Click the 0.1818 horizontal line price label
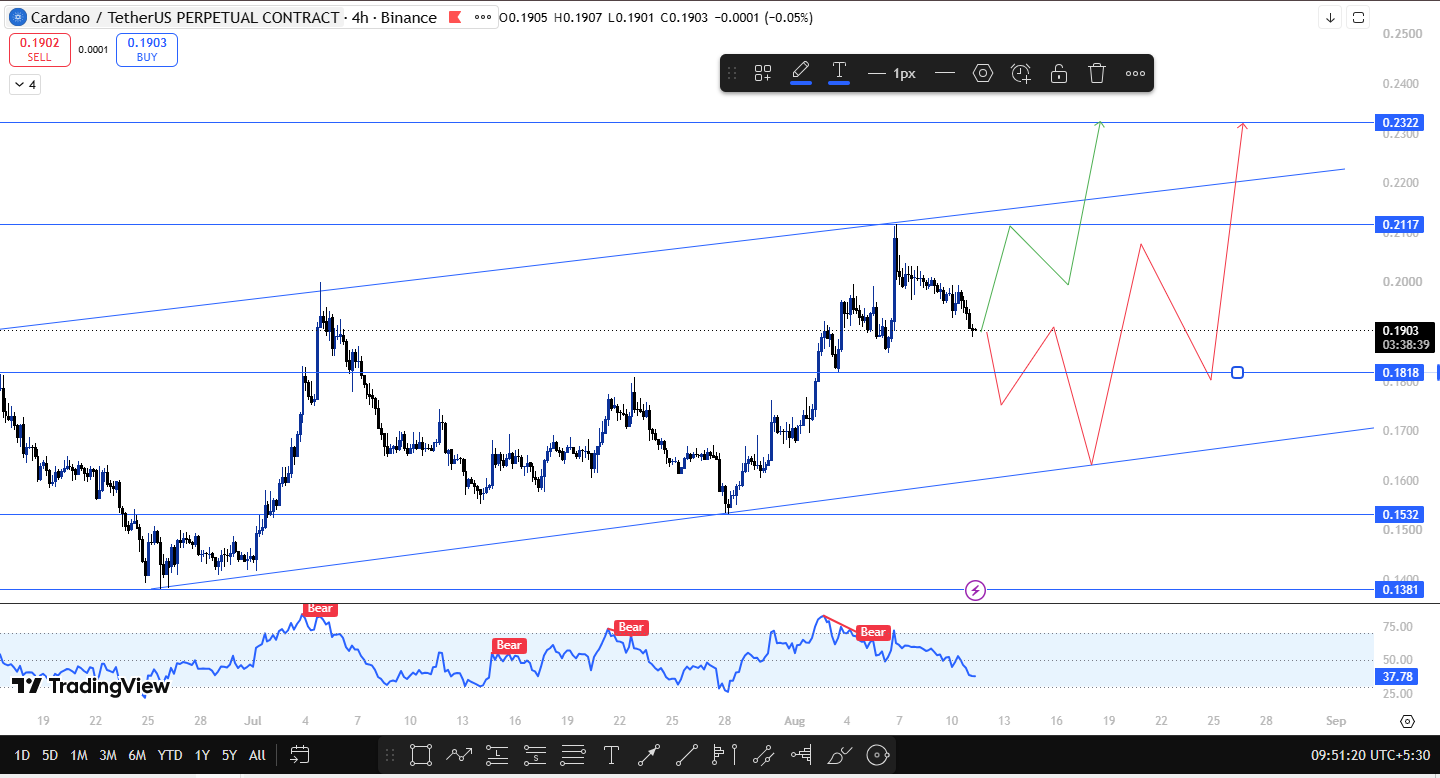 pyautogui.click(x=1400, y=373)
